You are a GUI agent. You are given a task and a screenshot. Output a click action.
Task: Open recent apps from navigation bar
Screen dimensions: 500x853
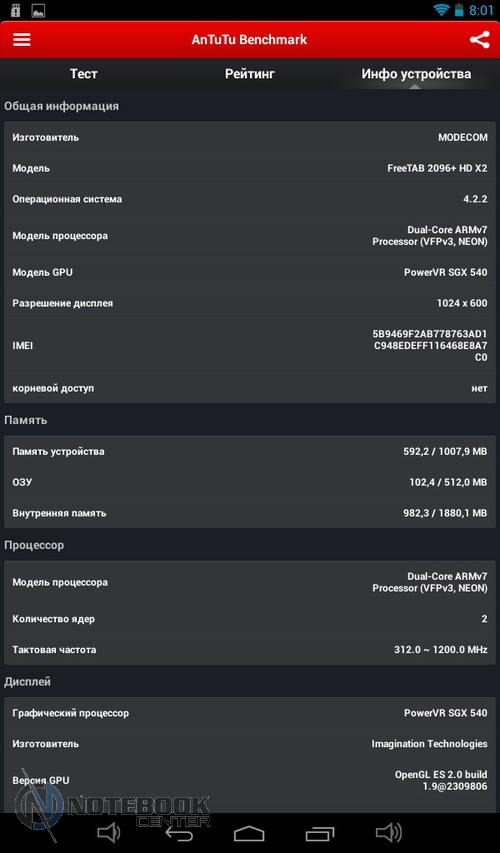click(320, 833)
